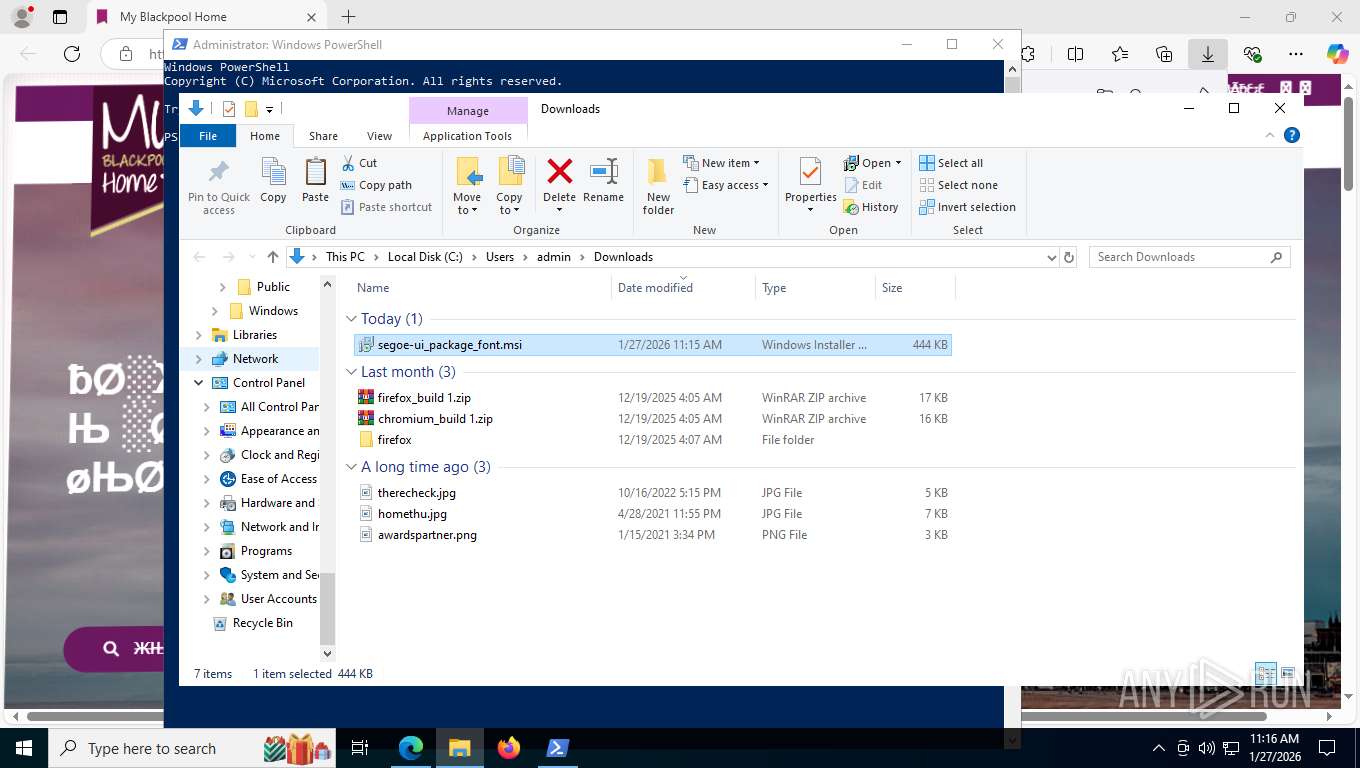Click the Copy ribbon icon
This screenshot has width=1360, height=768.
click(273, 181)
